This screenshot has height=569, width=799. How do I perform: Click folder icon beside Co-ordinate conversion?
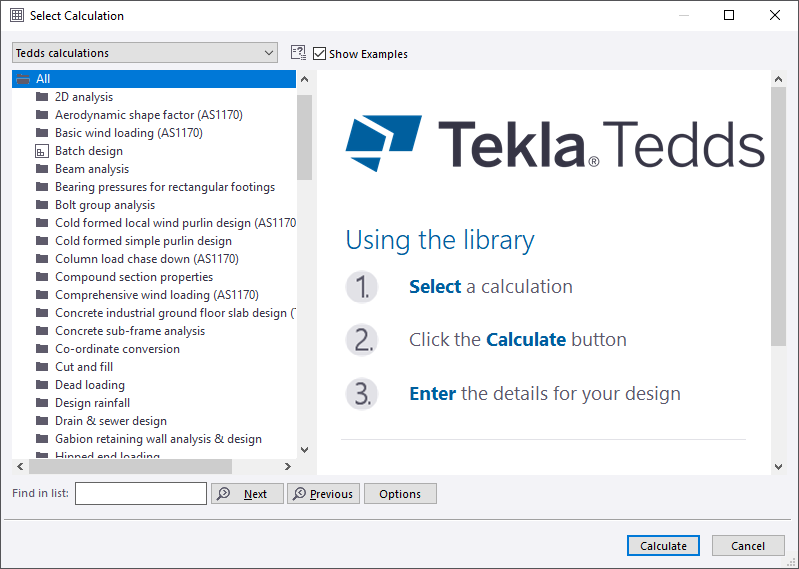[42, 349]
